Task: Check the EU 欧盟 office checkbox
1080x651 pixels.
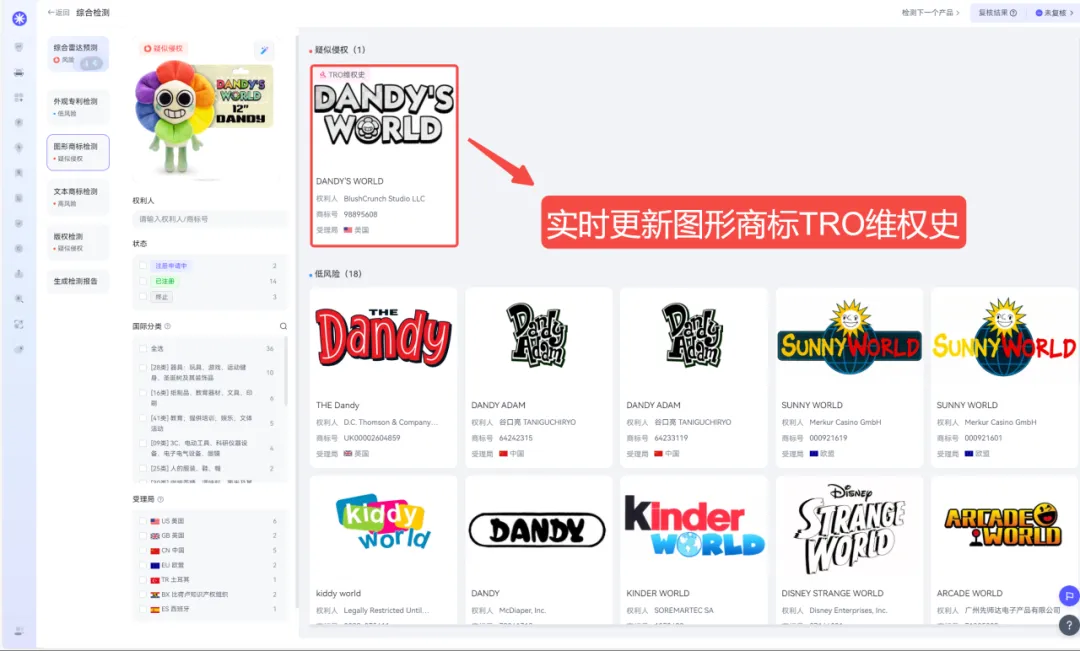Action: pos(143,566)
